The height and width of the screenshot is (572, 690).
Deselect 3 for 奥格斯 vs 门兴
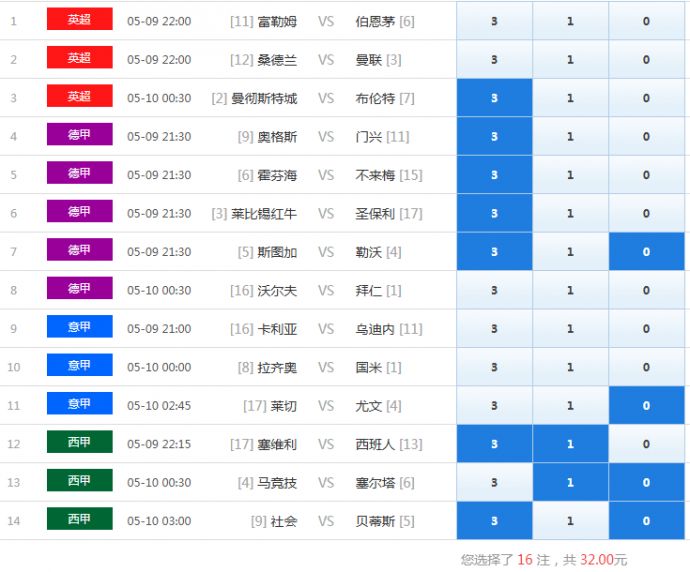point(494,136)
